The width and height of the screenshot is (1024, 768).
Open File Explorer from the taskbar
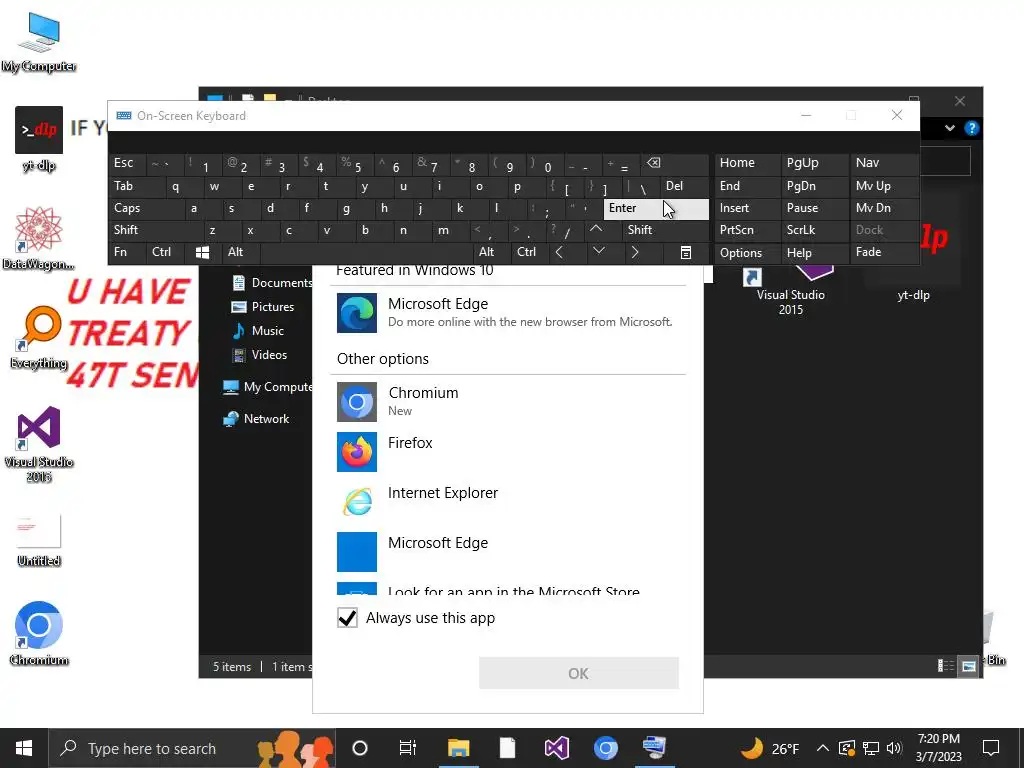458,748
